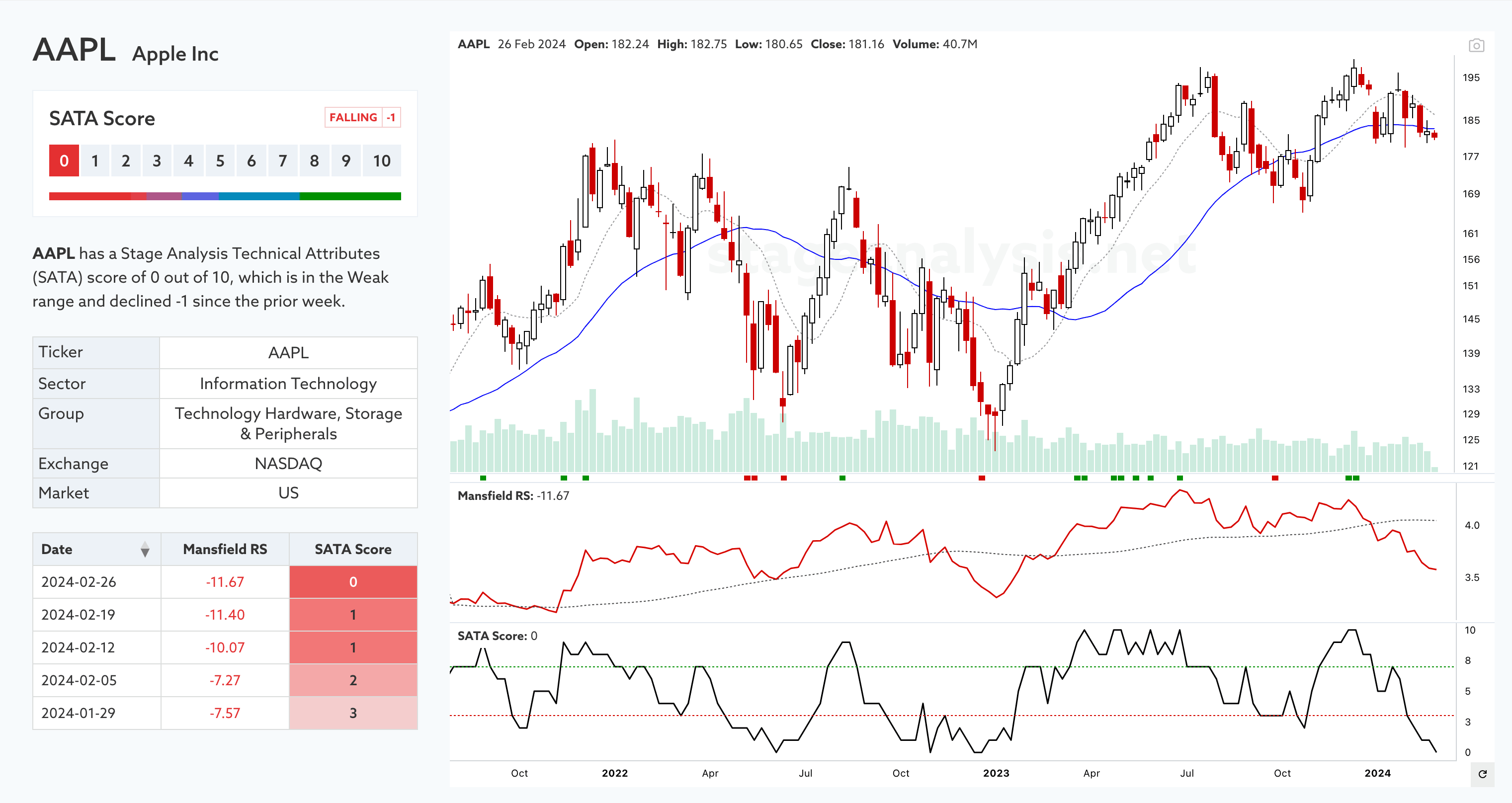The width and height of the screenshot is (1512, 803).
Task: Click the FALLING -1 status badge
Action: [x=363, y=117]
